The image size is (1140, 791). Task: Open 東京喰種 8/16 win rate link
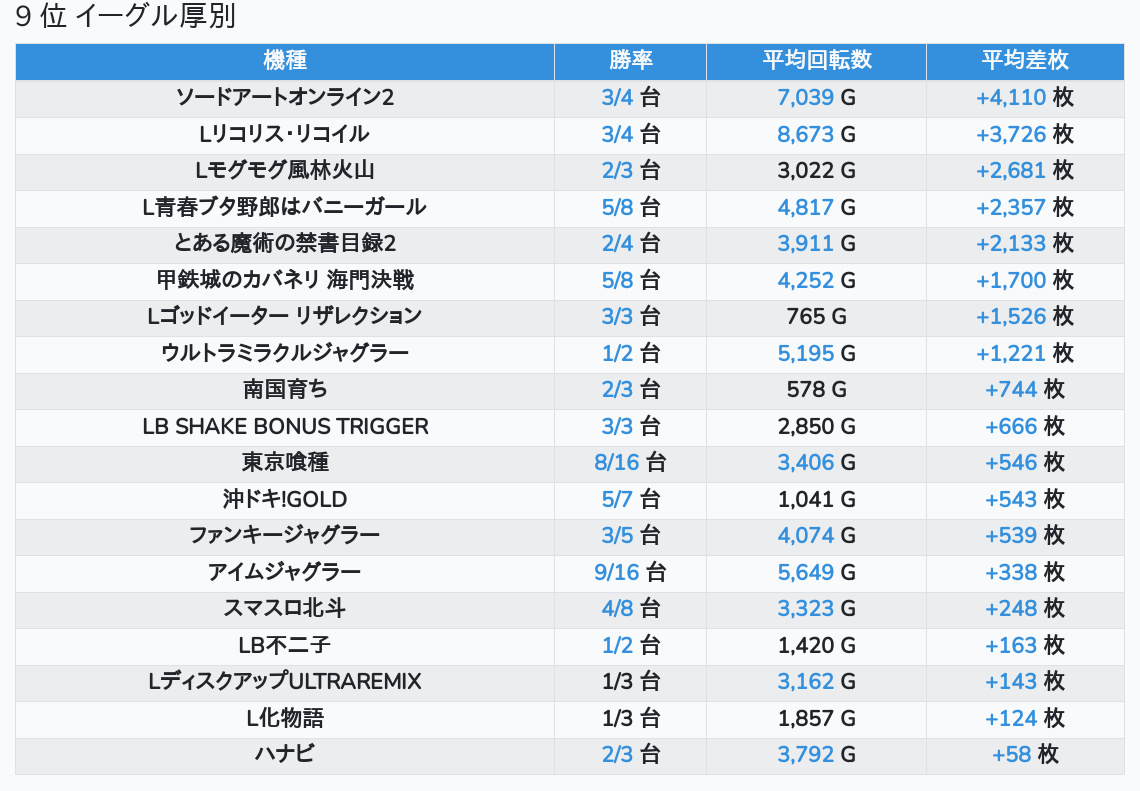(x=617, y=462)
